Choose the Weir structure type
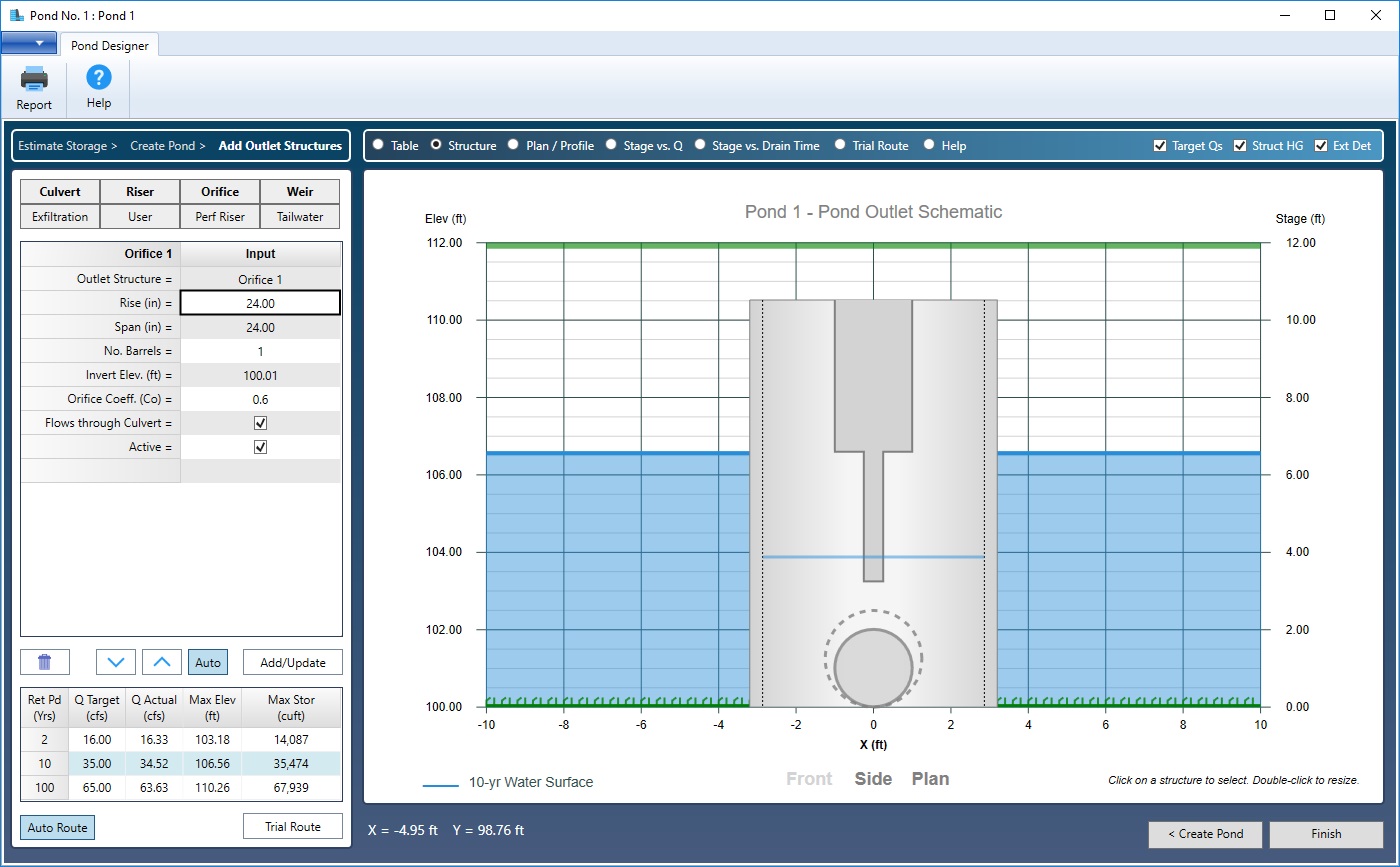The height and width of the screenshot is (867, 1400). pyautogui.click(x=300, y=192)
